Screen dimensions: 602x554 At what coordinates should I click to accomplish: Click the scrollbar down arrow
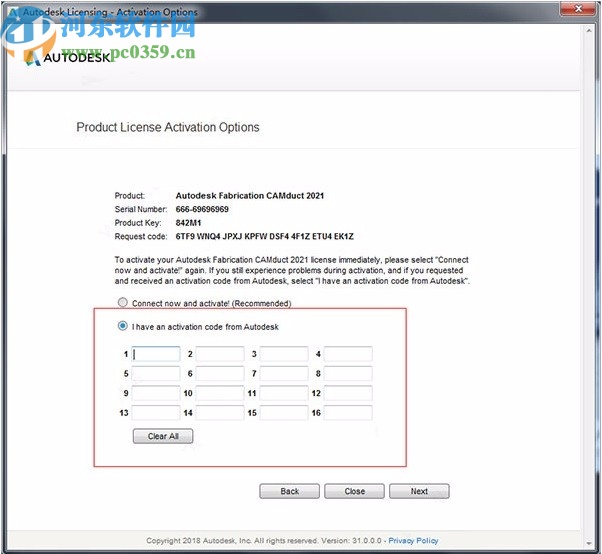(x=589, y=543)
